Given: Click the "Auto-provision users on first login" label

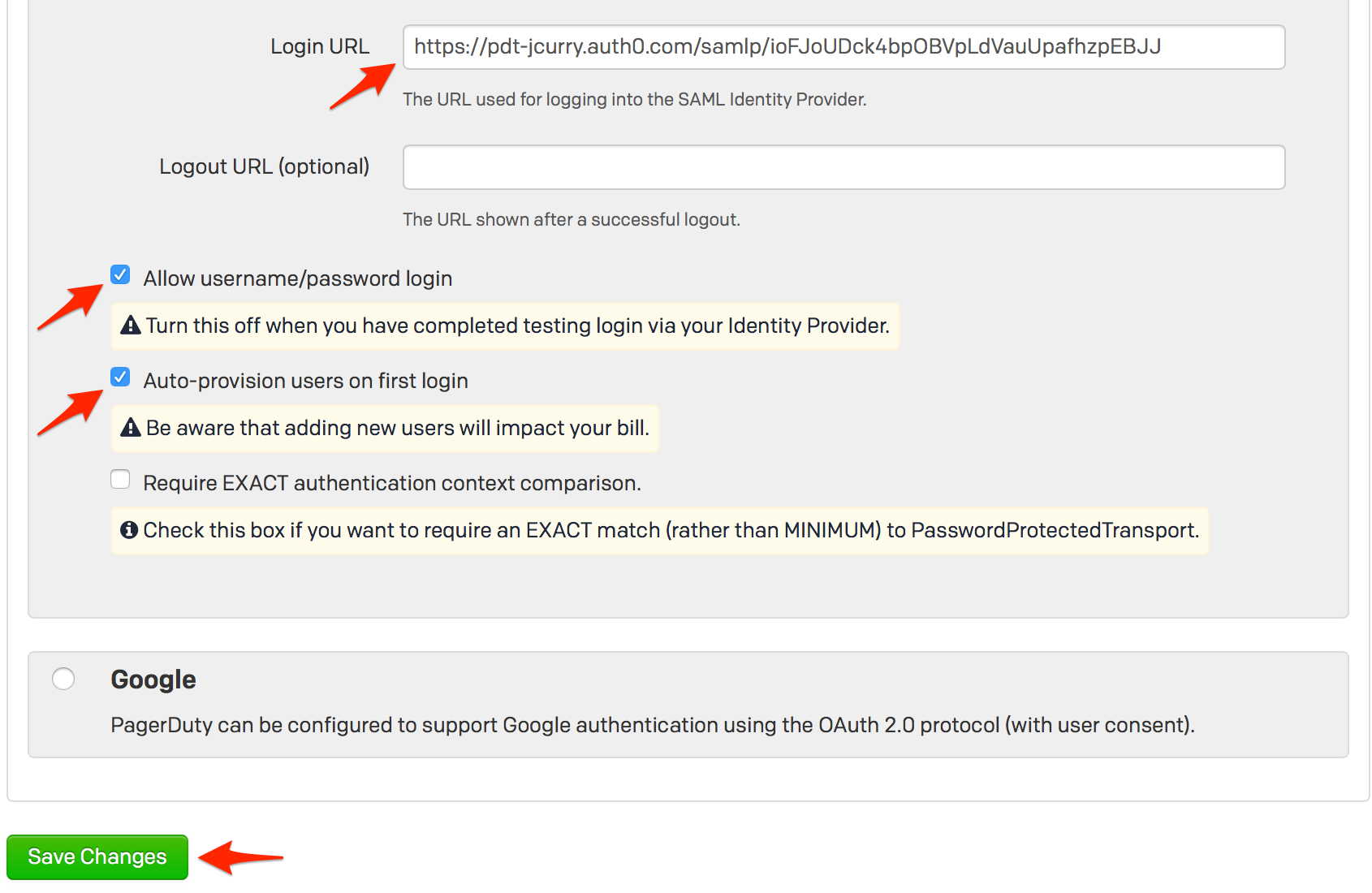Looking at the screenshot, I should point(306,380).
